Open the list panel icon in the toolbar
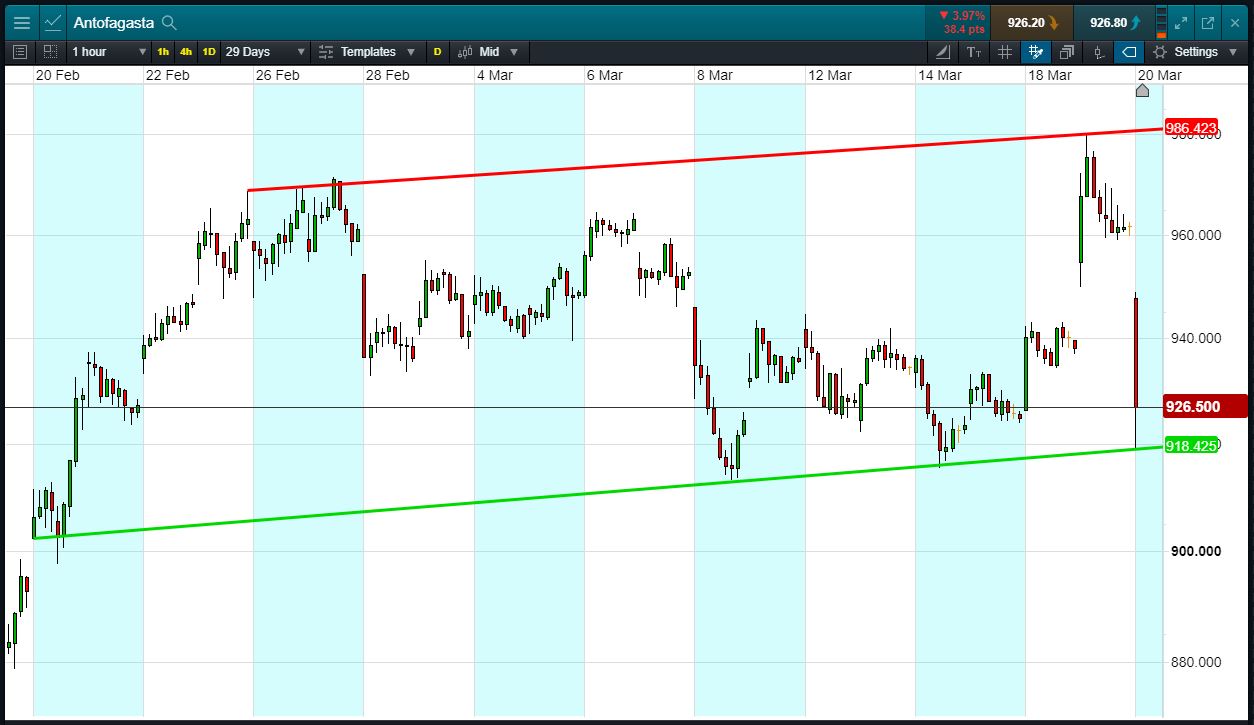This screenshot has width=1254, height=725. (21, 51)
